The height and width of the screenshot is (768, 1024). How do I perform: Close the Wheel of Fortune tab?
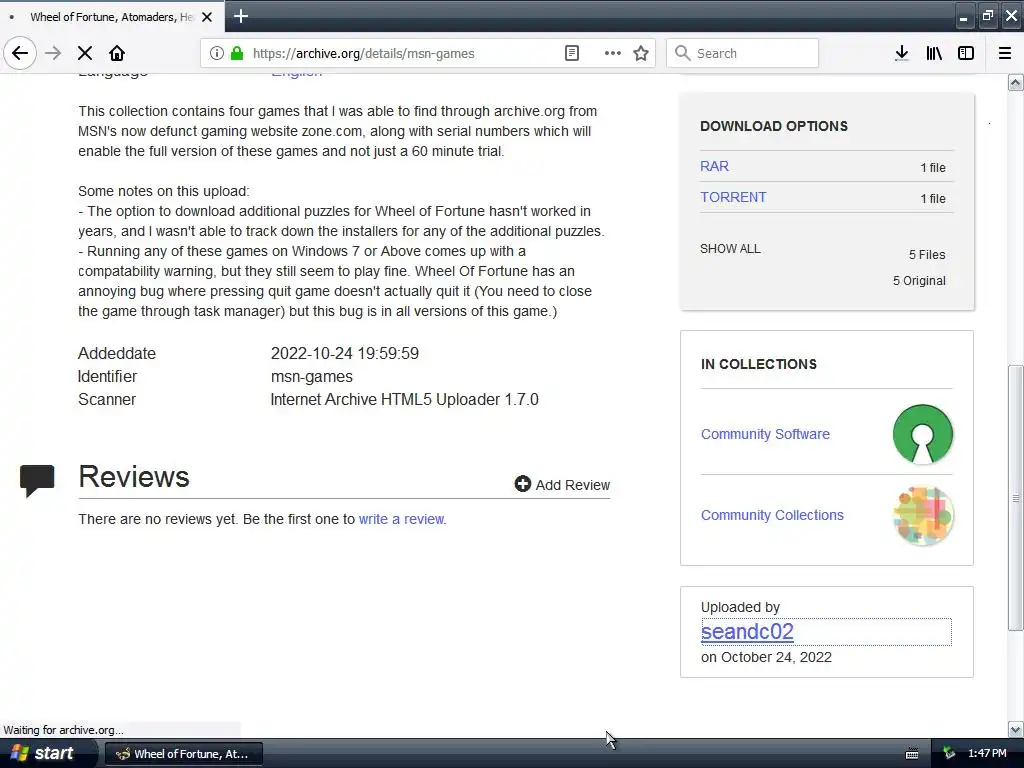tap(207, 17)
